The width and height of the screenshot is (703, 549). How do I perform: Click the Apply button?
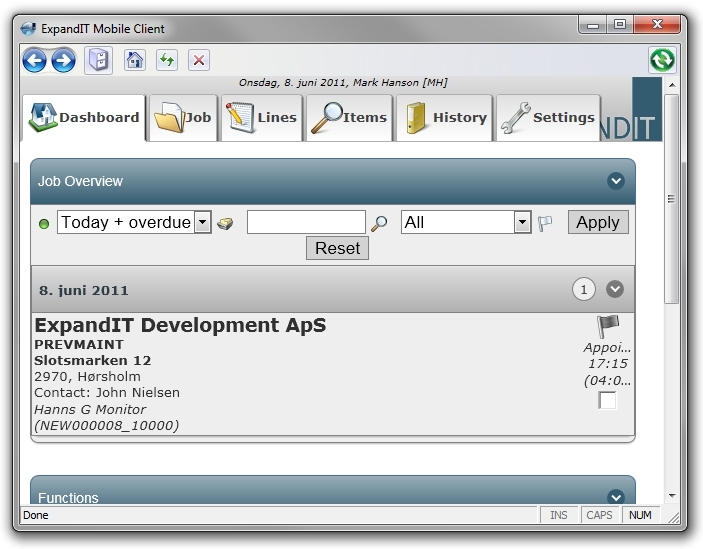(598, 222)
